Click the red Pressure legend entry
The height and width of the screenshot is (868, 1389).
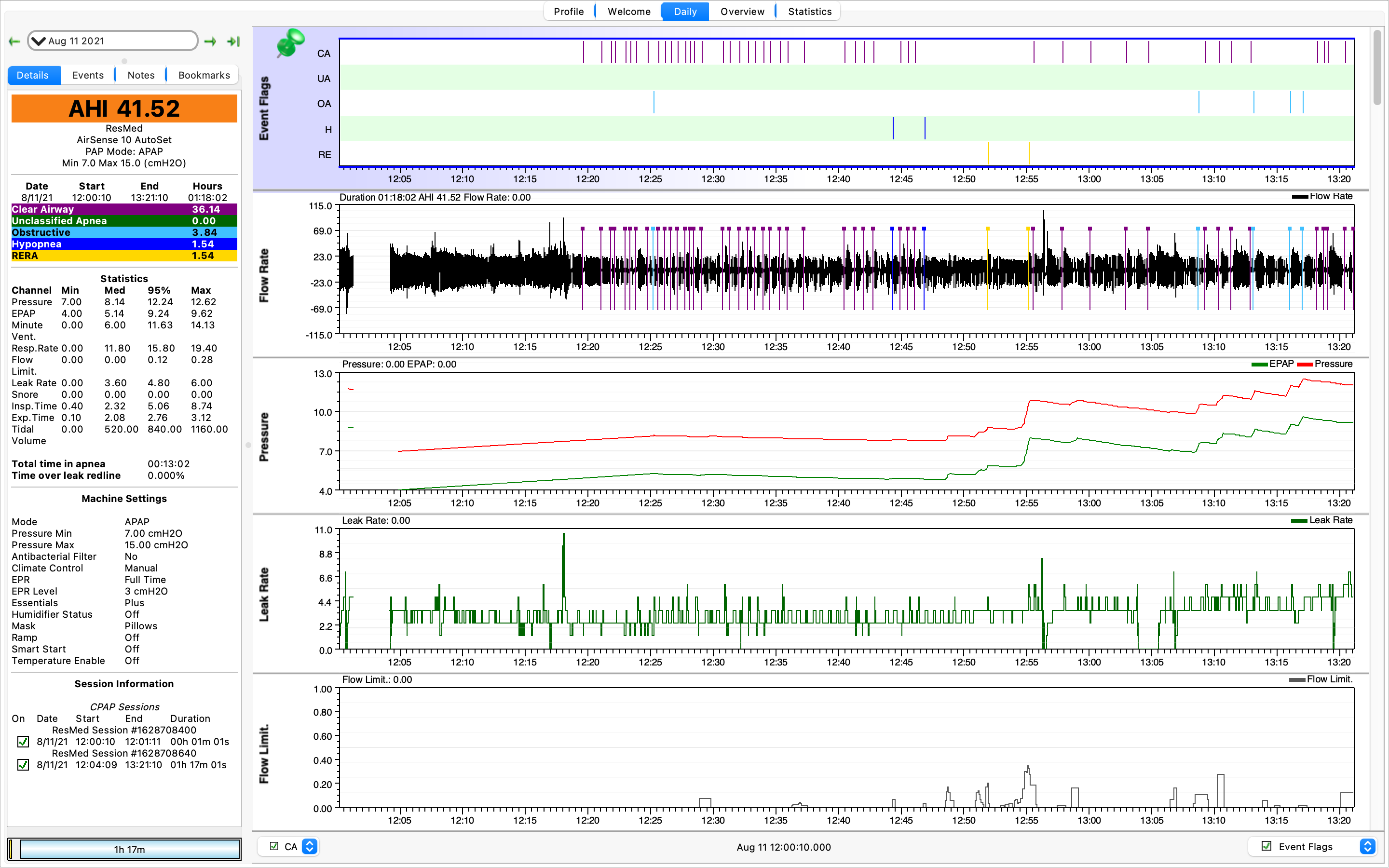tap(1325, 364)
